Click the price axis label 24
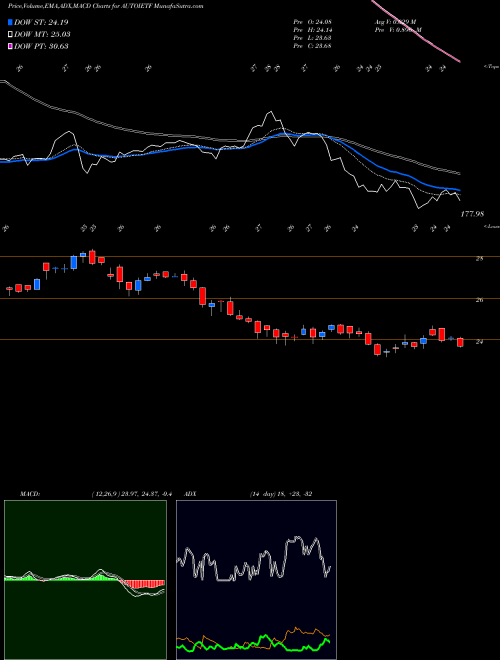This screenshot has height=660, width=500. click(479, 342)
